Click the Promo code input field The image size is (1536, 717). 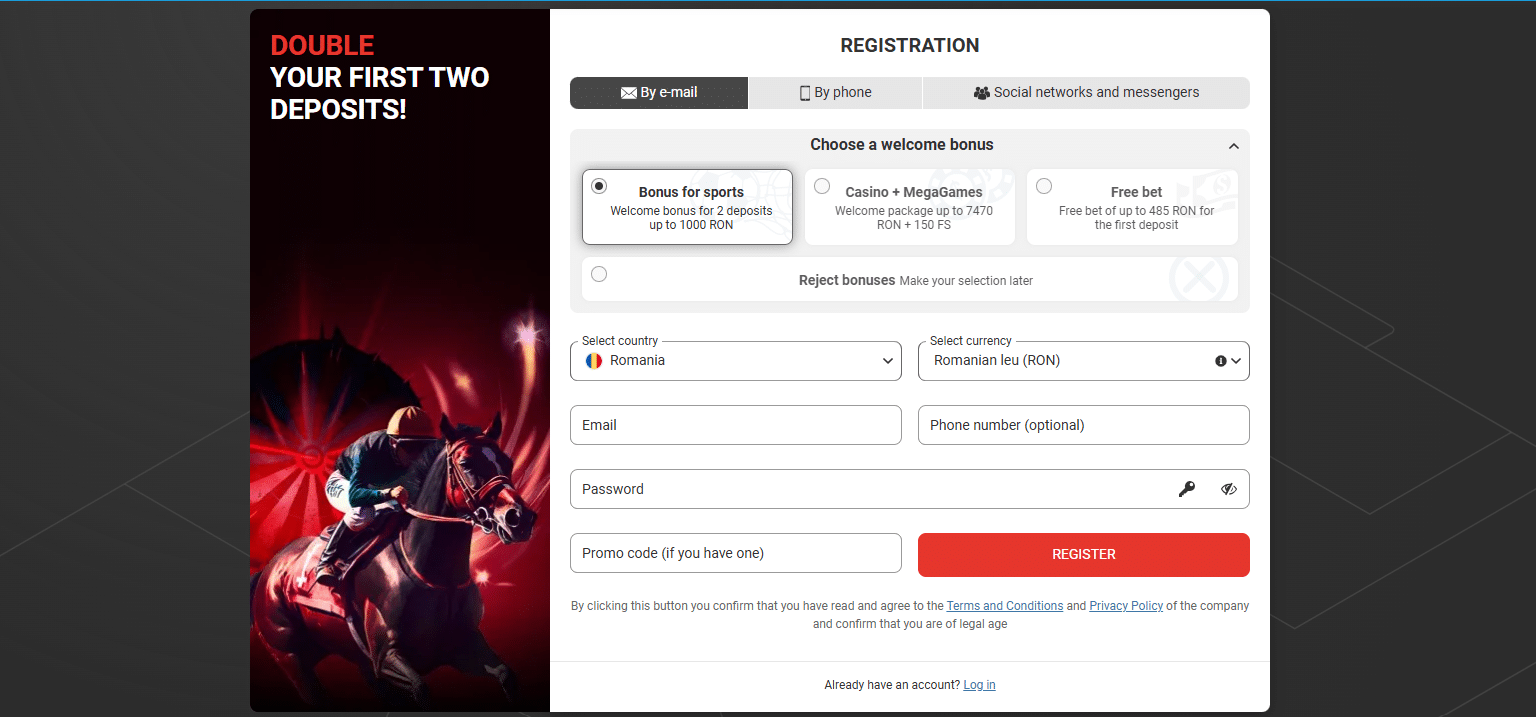click(x=736, y=553)
